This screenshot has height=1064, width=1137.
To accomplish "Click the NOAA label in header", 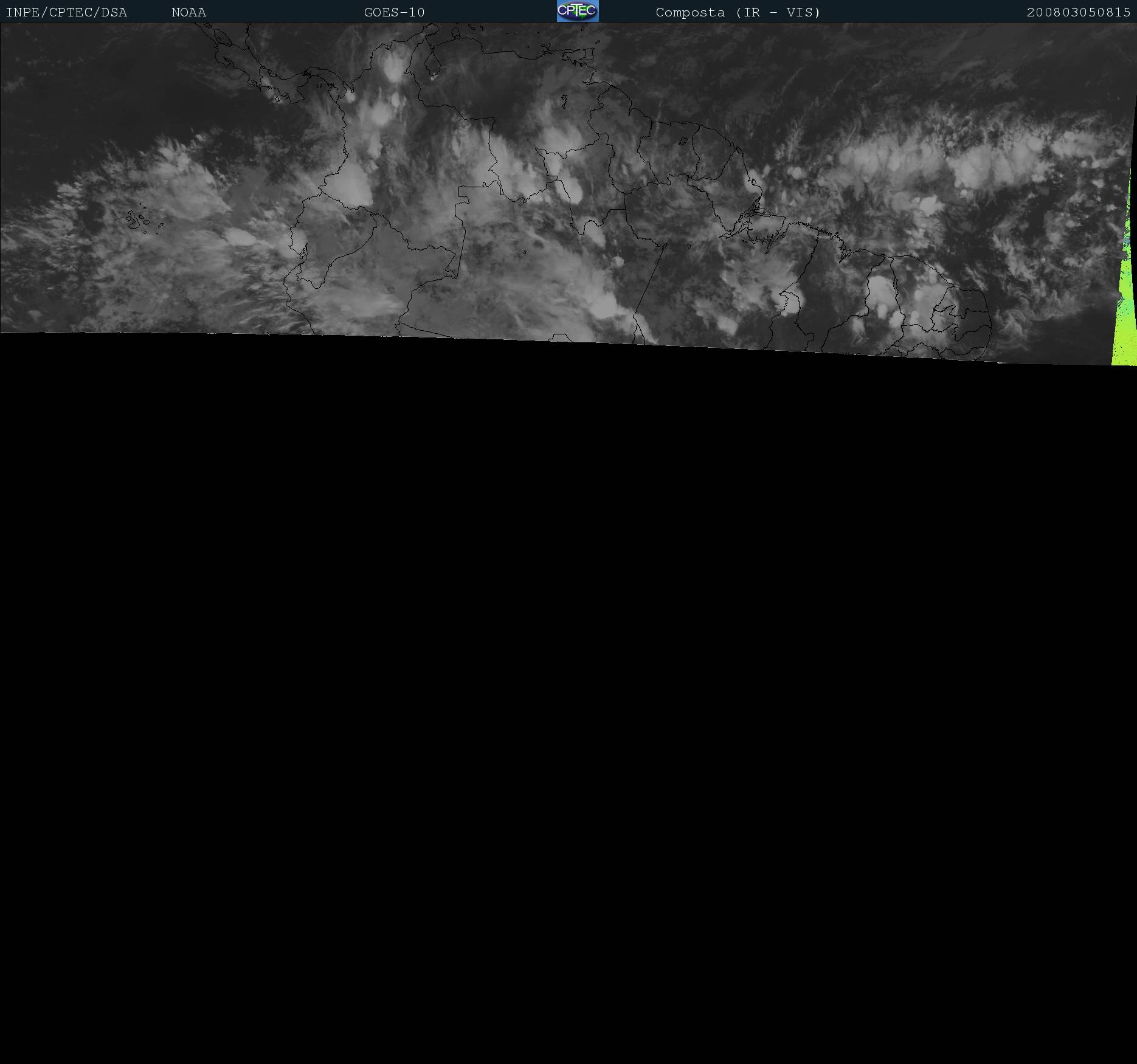I will coord(188,13).
